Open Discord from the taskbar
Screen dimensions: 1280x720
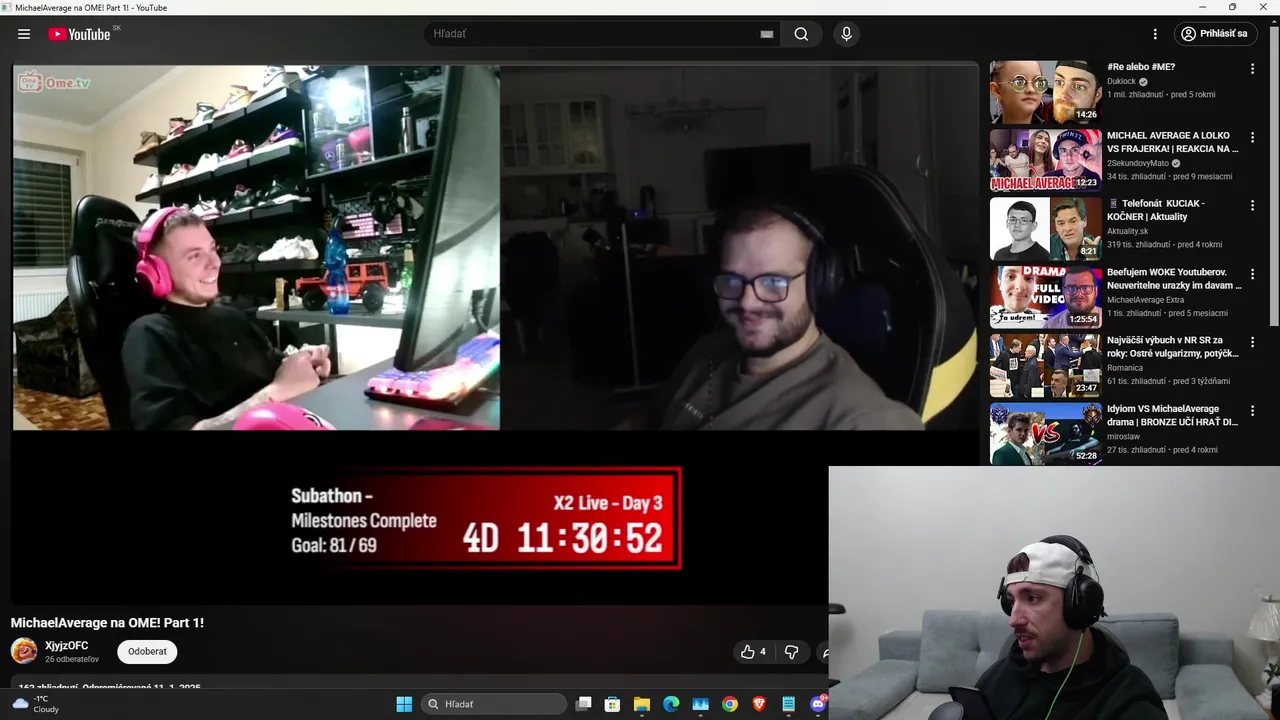[818, 704]
